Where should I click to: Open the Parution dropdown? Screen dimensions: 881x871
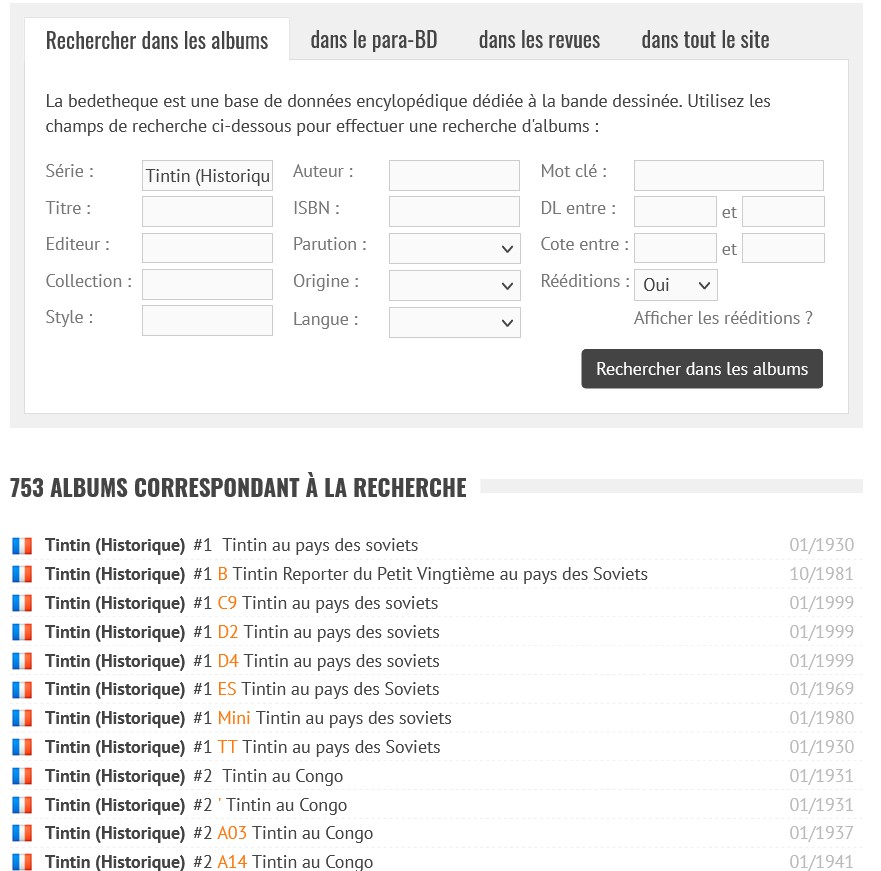click(x=454, y=249)
